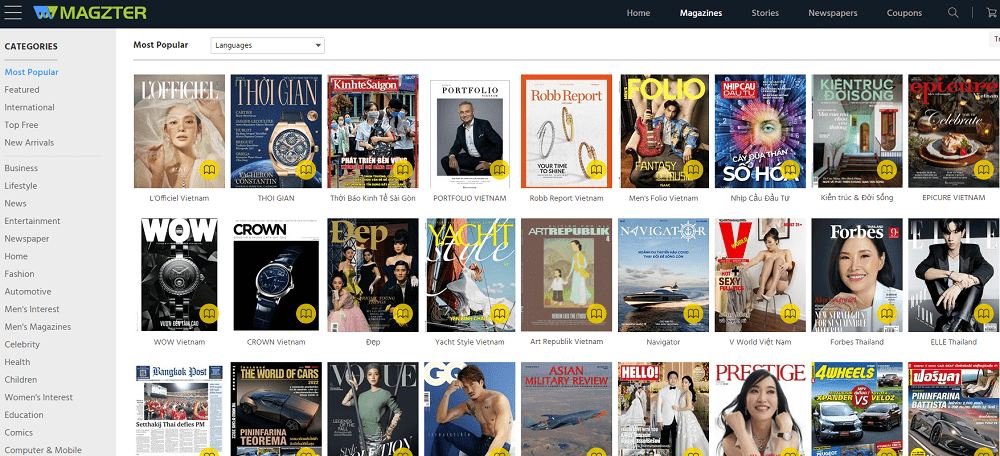The width and height of the screenshot is (1000, 456).
Task: Open the shopping cart icon
Action: tap(994, 13)
